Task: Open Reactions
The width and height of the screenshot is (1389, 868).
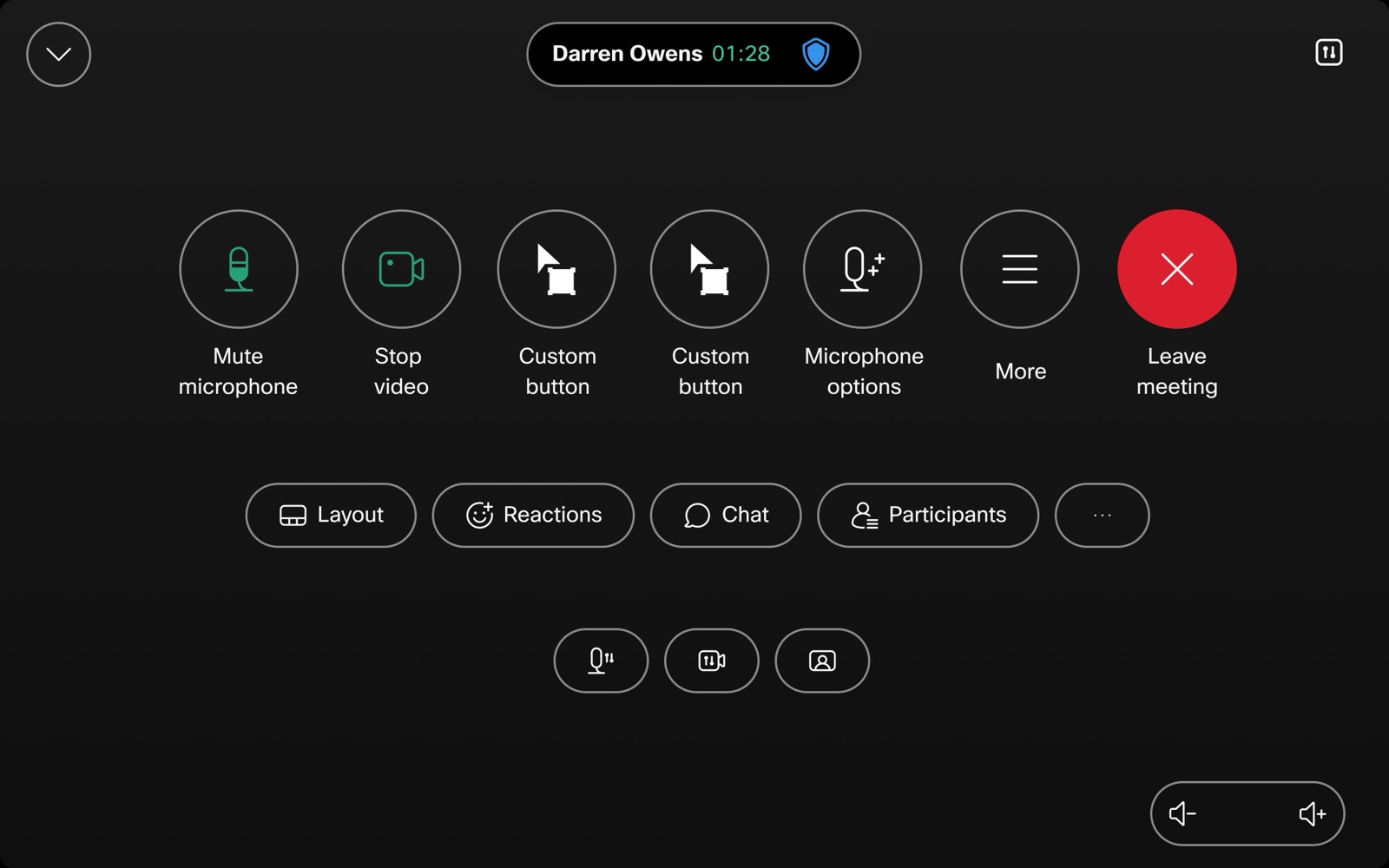Action: pos(533,515)
